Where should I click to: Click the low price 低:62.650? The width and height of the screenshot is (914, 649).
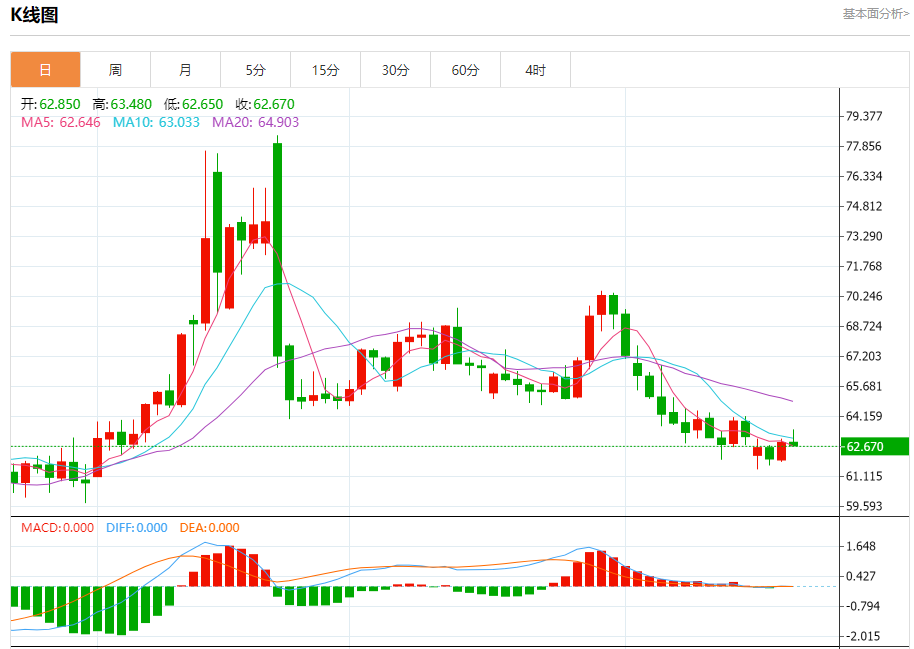[x=194, y=104]
